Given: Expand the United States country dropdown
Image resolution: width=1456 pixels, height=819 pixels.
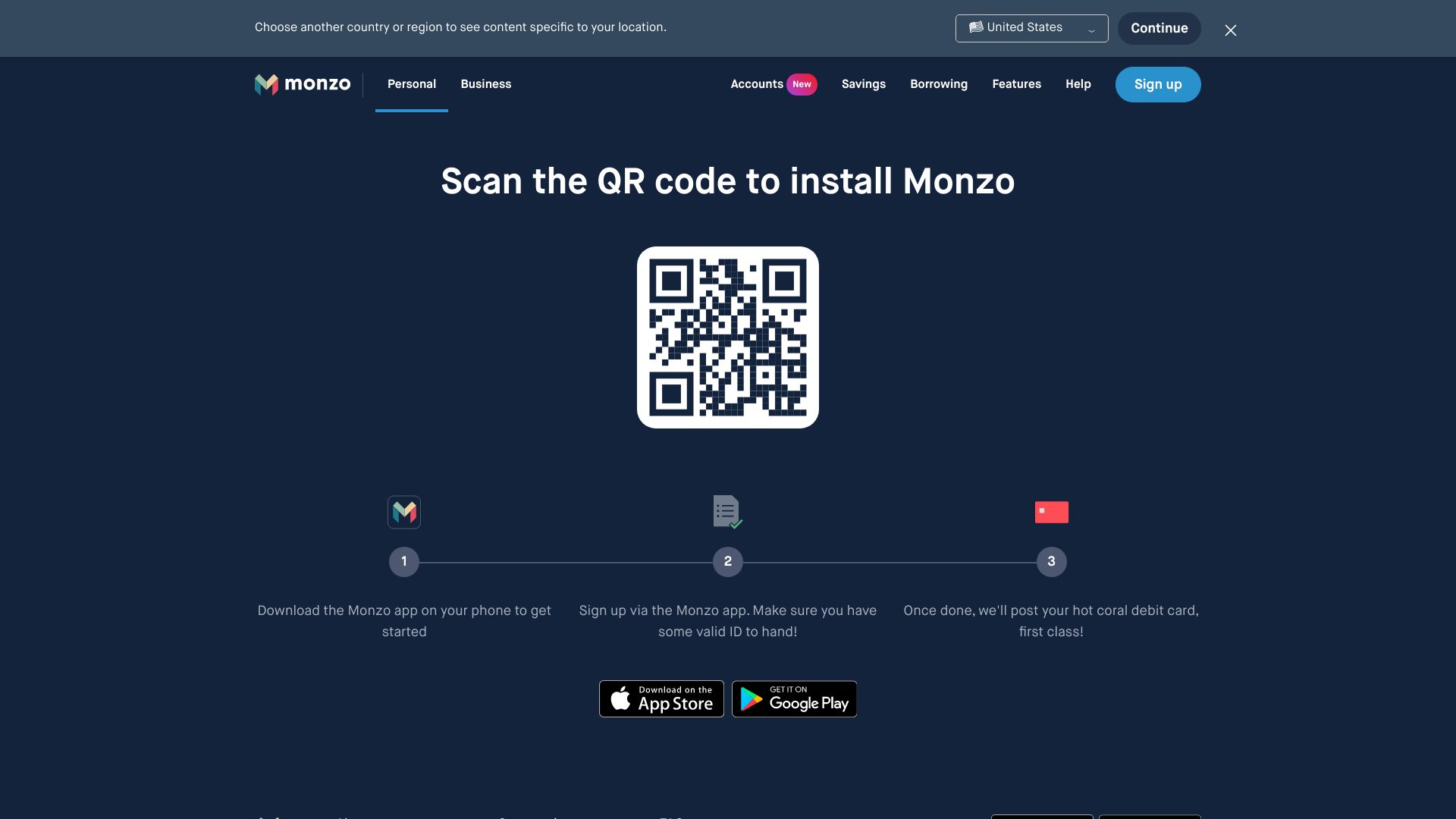Looking at the screenshot, I should (1031, 28).
